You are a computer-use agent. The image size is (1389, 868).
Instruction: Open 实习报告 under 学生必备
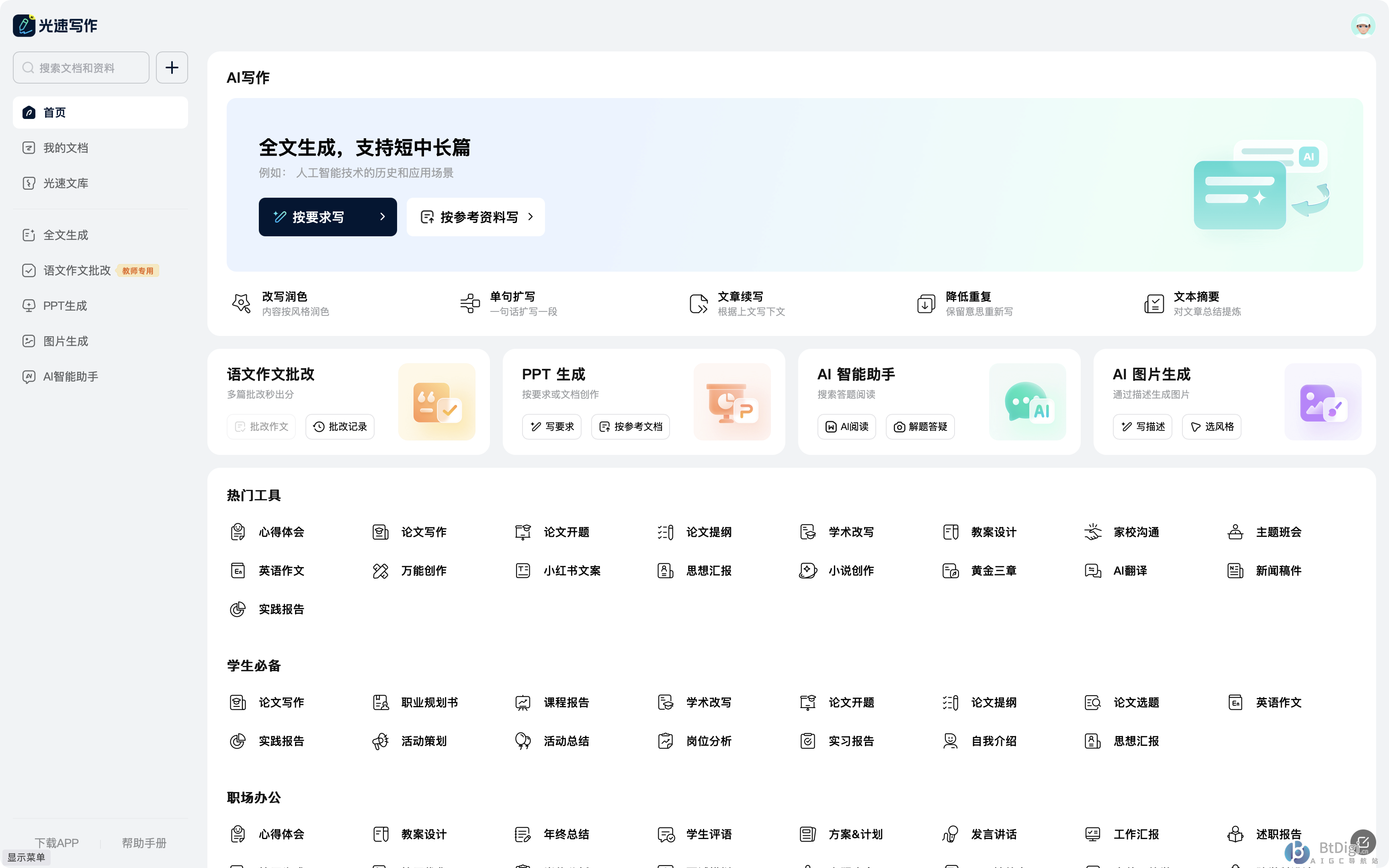(837, 741)
